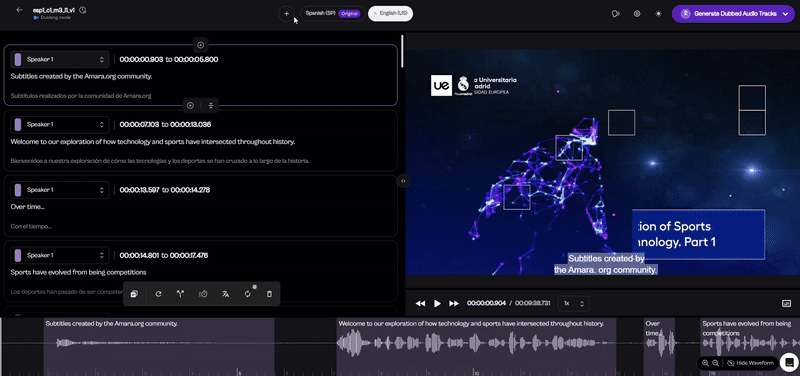Open Speaker 1 dropdown for 'Over time...' segment
800x376 pixels.
[60, 190]
